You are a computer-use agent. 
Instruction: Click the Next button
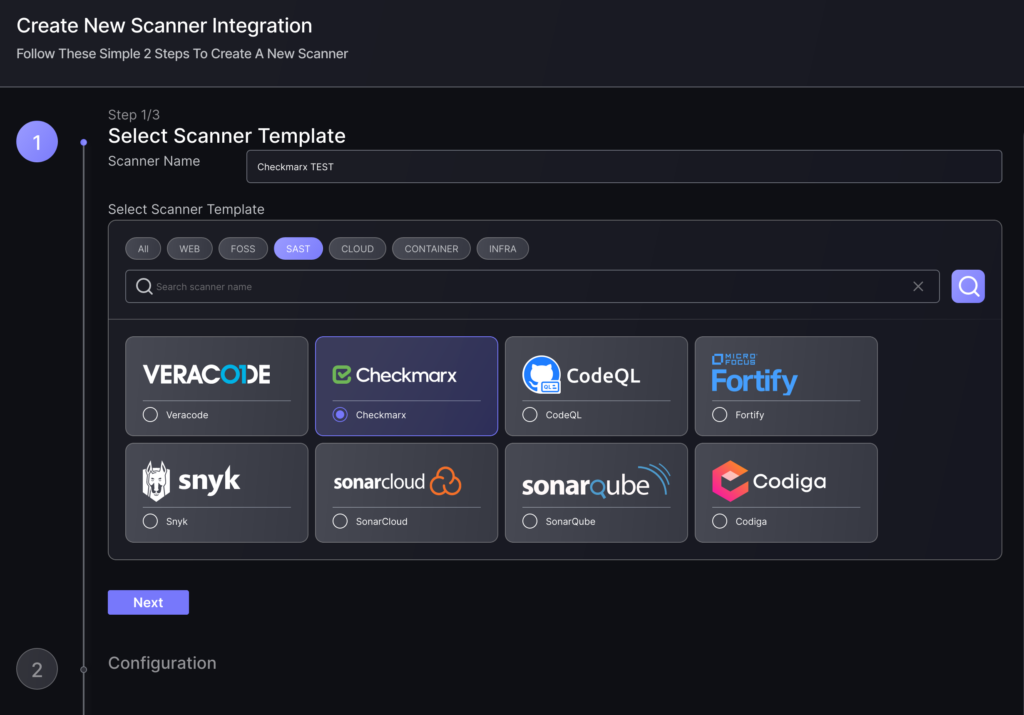148,602
